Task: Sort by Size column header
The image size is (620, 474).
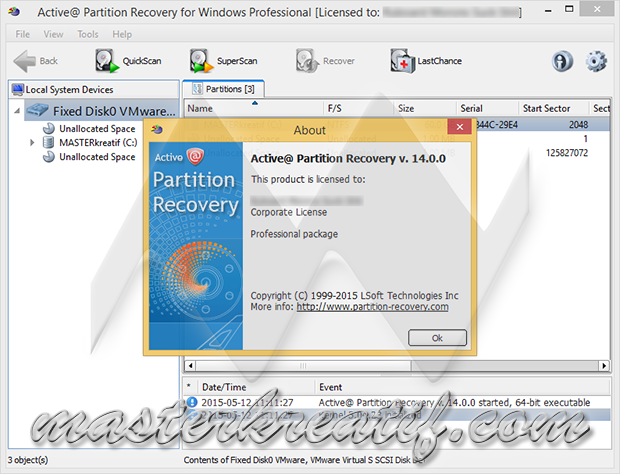Action: [x=425, y=108]
